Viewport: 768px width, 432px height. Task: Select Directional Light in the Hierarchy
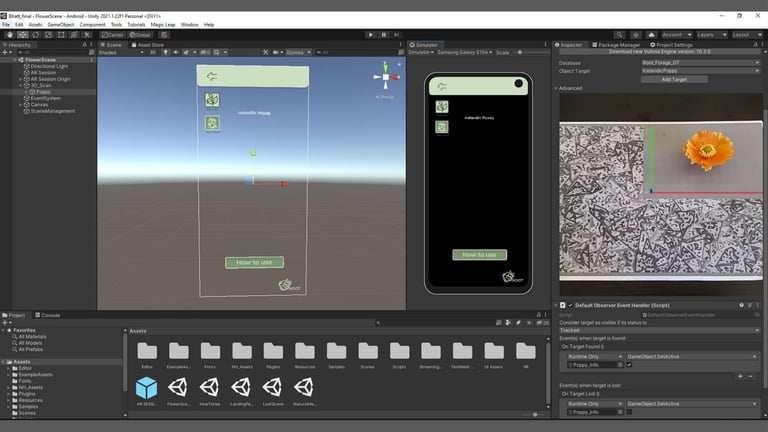49,66
